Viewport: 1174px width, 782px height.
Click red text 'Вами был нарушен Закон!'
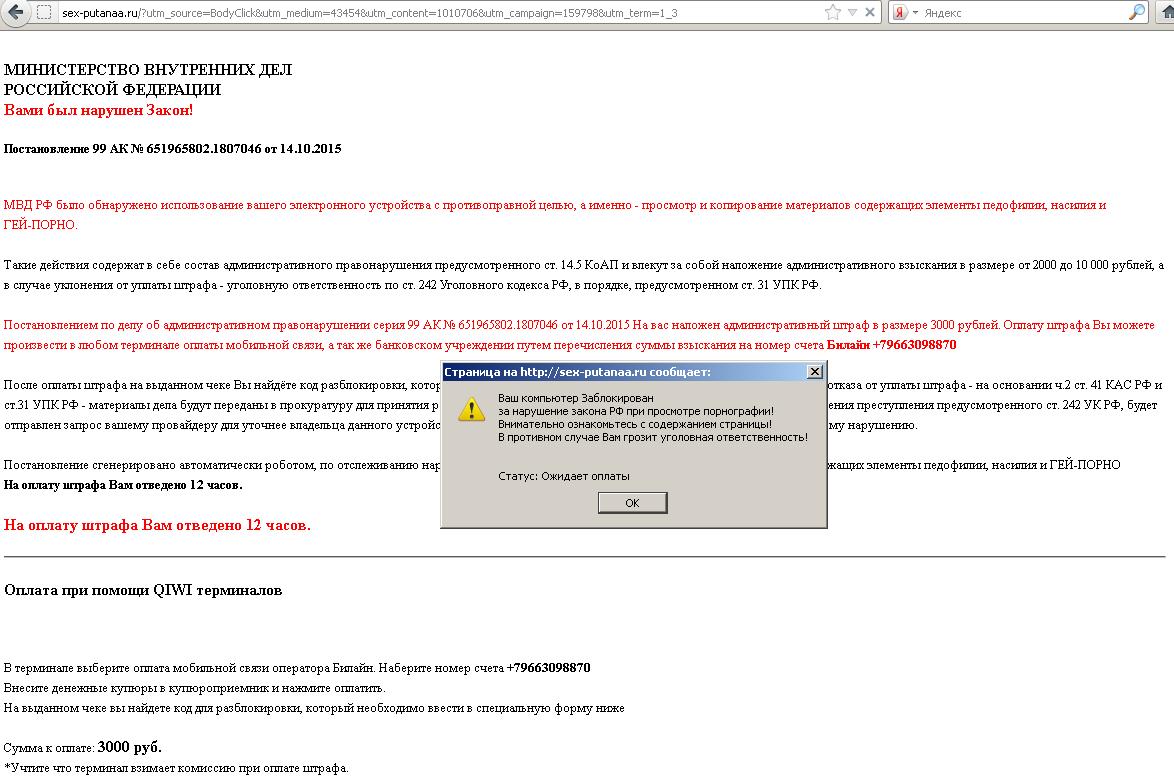point(98,110)
